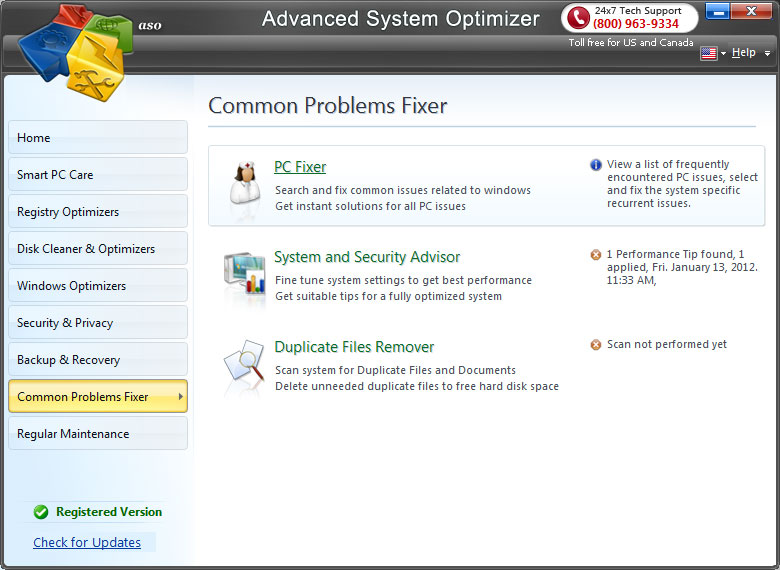
Task: Select the Common Problems Fixer sidebar item
Action: (x=98, y=396)
